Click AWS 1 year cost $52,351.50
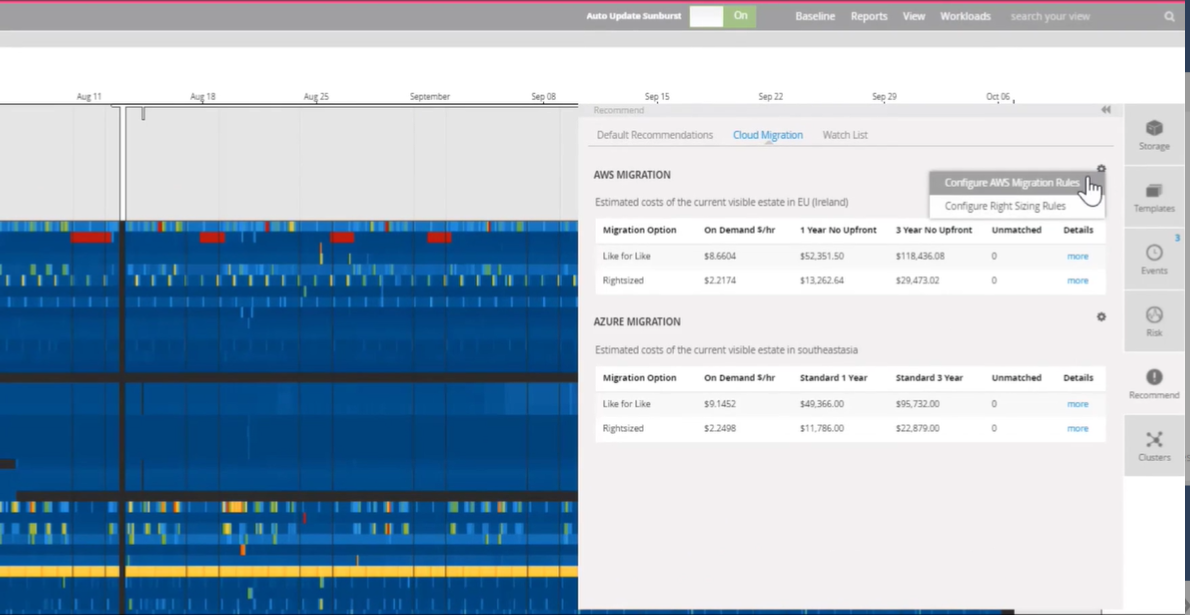The width and height of the screenshot is (1190, 615). (822, 257)
